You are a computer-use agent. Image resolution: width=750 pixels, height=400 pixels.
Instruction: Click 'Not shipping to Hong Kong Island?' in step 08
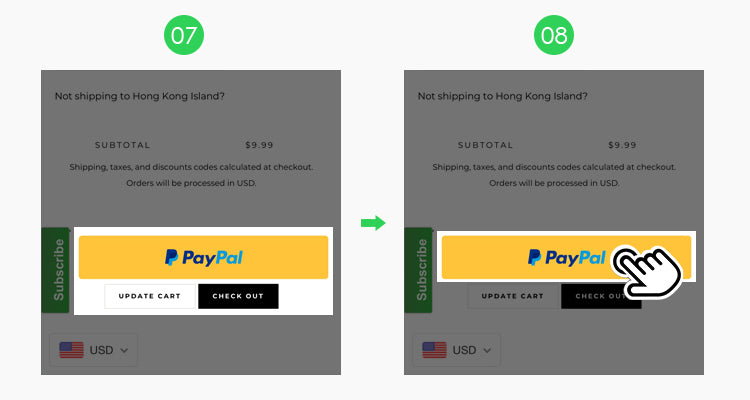pos(503,96)
